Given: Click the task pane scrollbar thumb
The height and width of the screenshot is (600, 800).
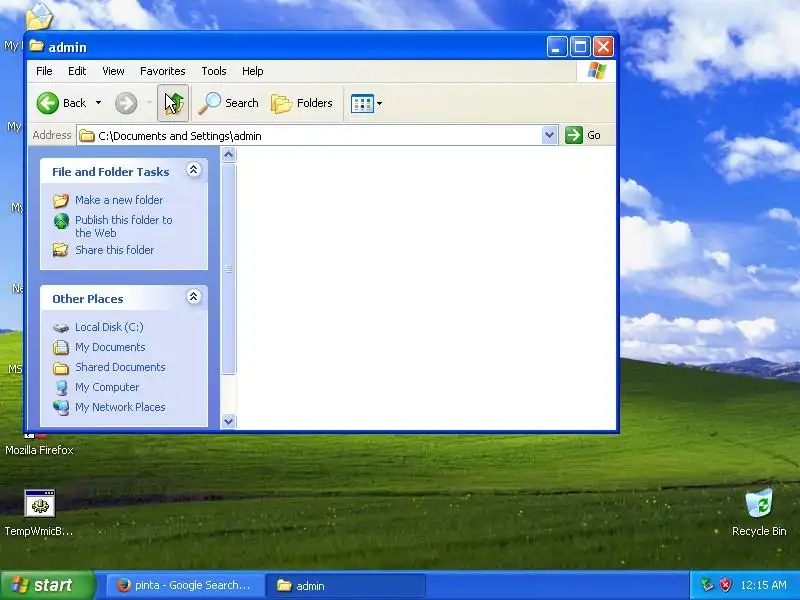Looking at the screenshot, I should (x=229, y=269).
